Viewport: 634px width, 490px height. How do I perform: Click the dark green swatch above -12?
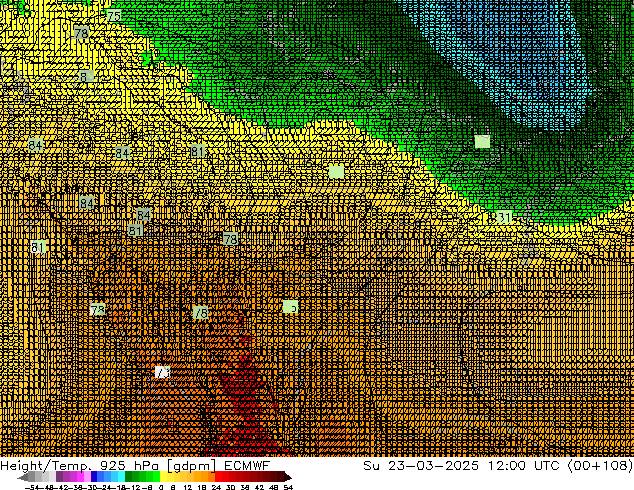point(129,477)
